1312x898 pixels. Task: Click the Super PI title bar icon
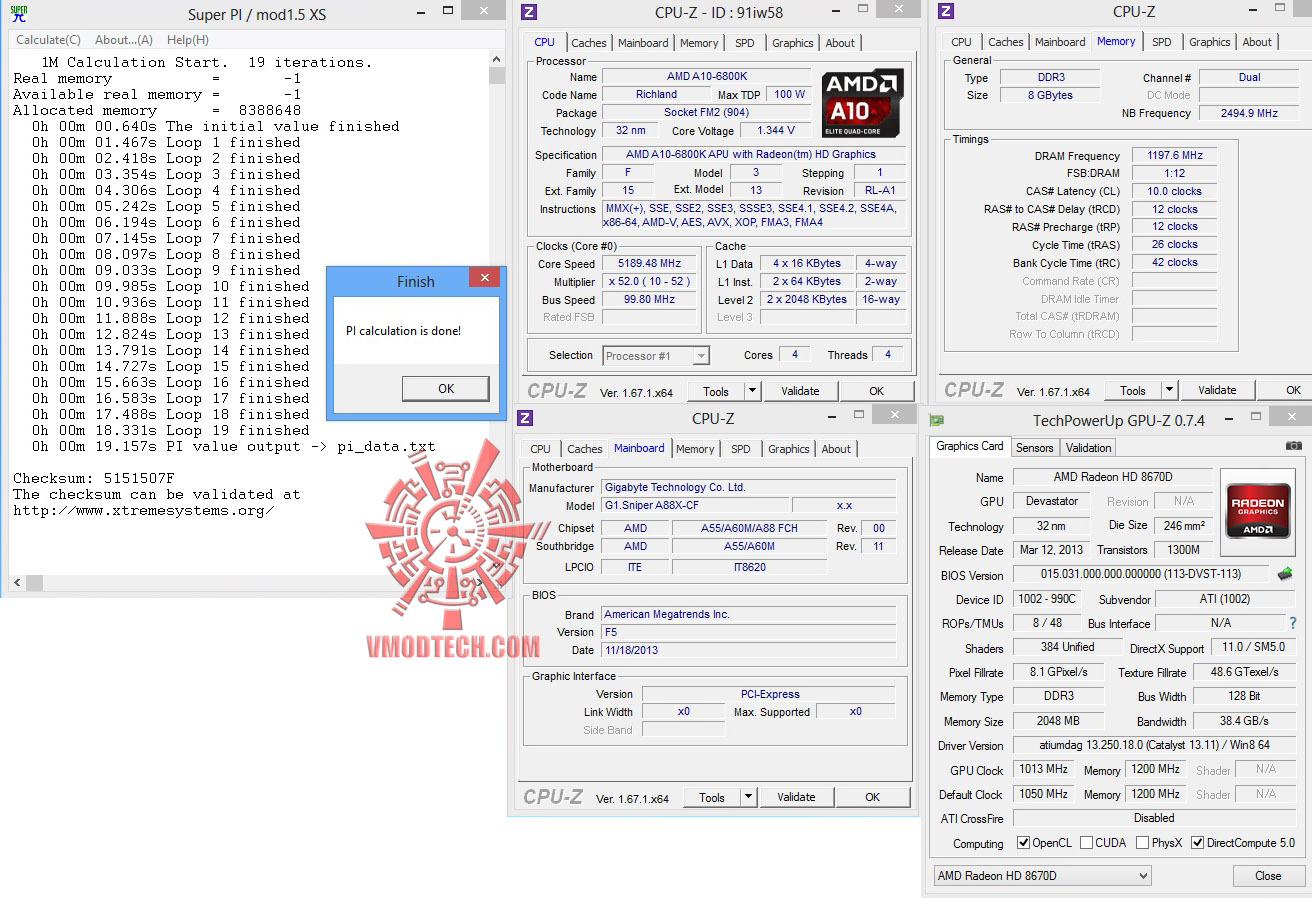(17, 14)
